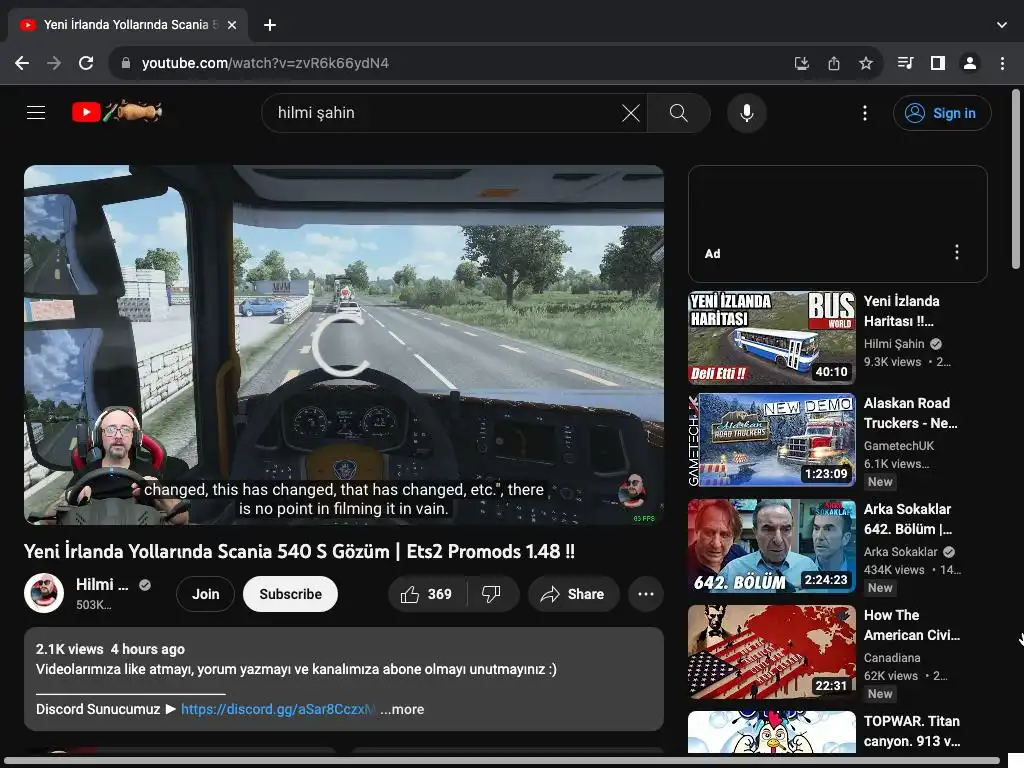Go to YouTube home via logo
1024x768 pixels.
click(117, 112)
